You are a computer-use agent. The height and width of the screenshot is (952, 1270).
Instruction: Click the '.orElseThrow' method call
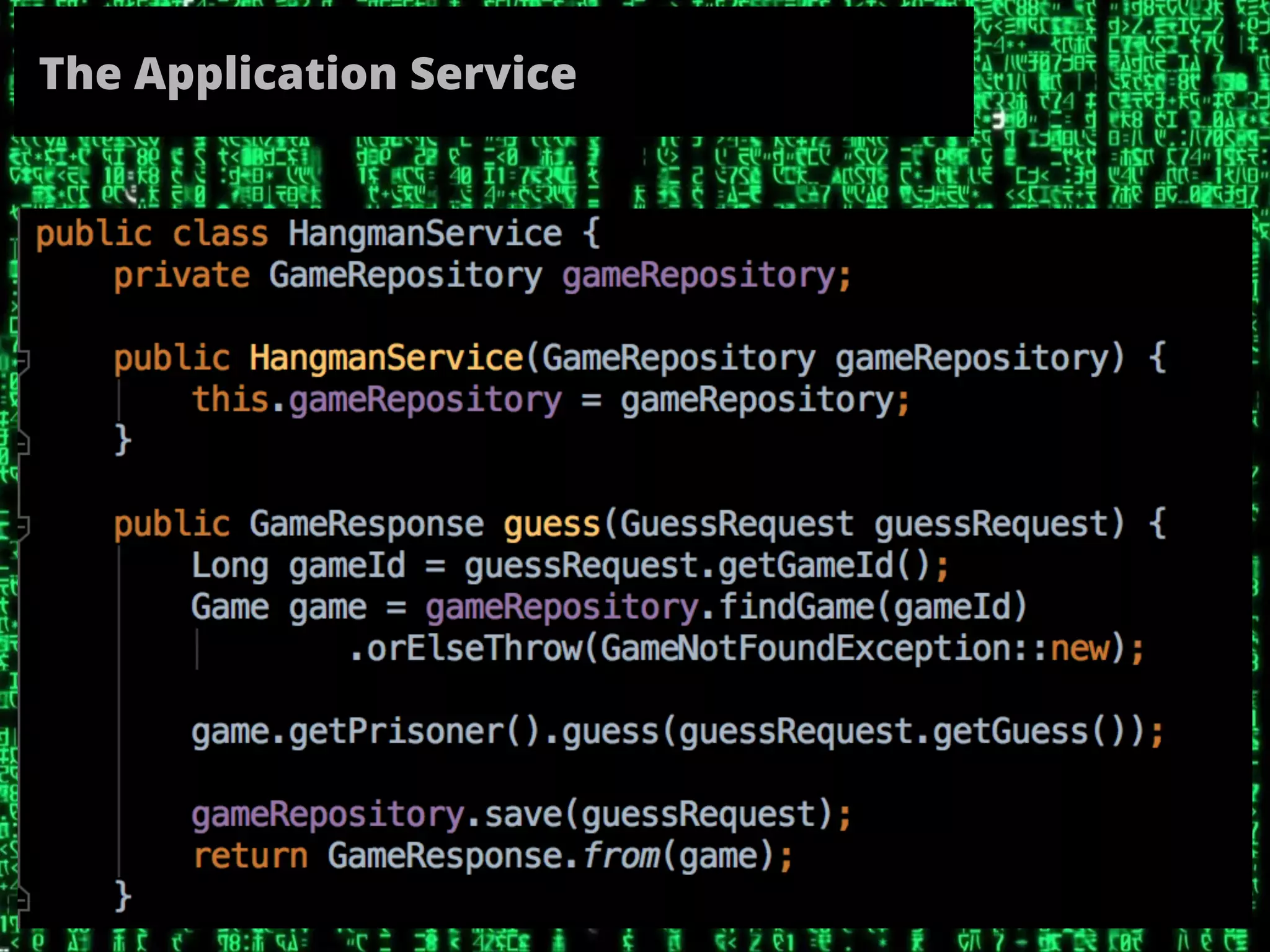pos(465,648)
